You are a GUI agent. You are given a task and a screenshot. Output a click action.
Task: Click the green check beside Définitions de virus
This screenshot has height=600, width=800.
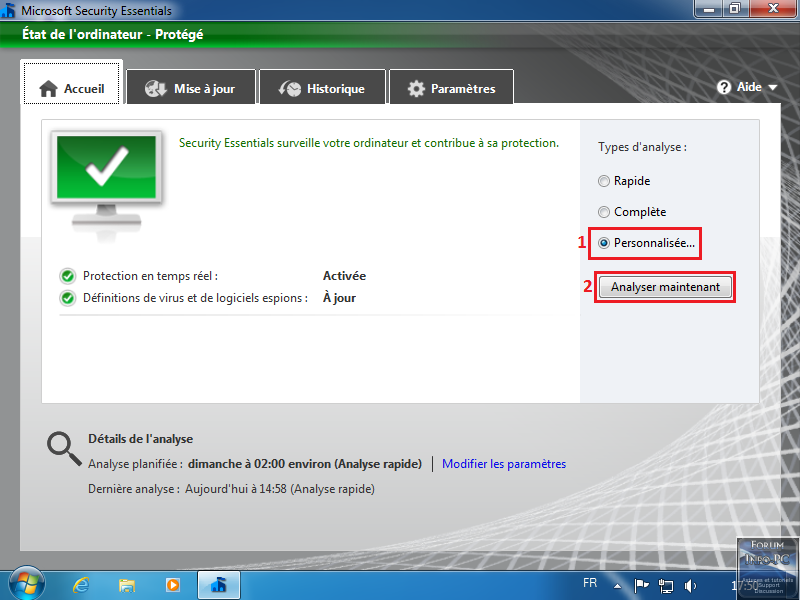tap(67, 298)
